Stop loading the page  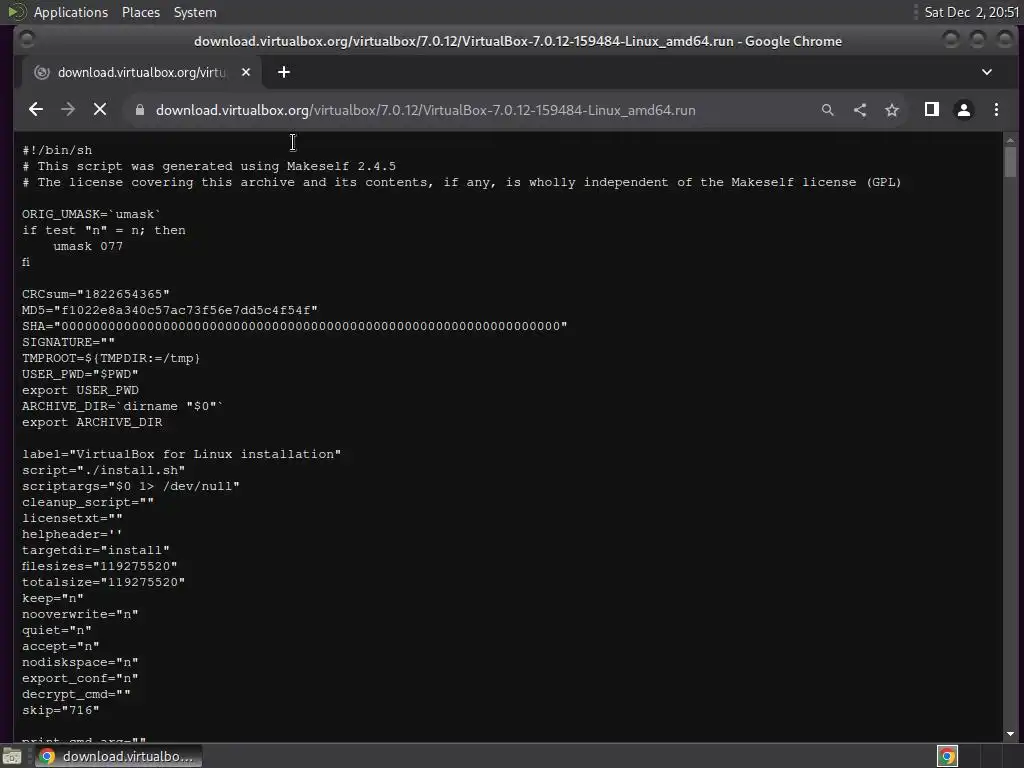100,110
